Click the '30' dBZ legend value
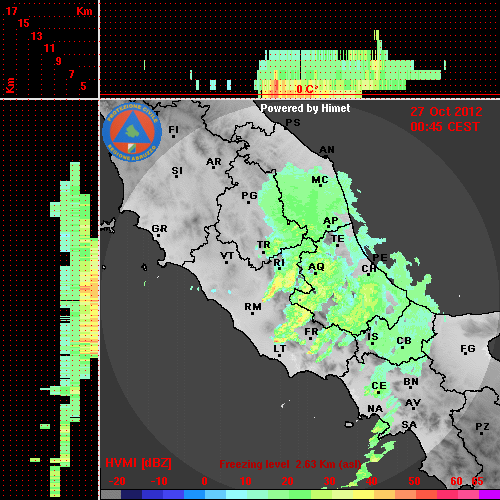The height and width of the screenshot is (500, 500). pyautogui.click(x=329, y=481)
